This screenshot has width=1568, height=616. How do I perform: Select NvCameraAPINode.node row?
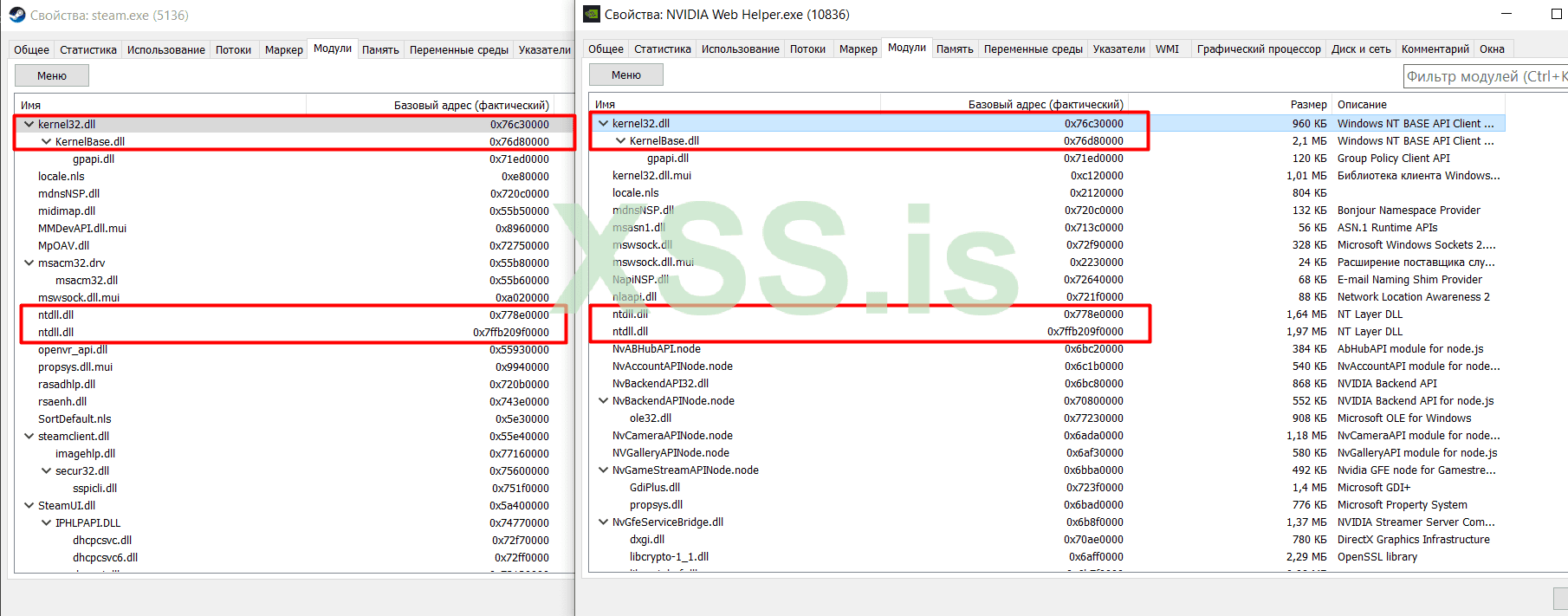(1046, 435)
